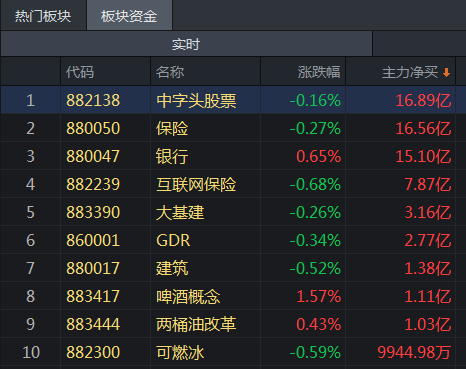Click the -0.34% change value
Screen dimensions: 466x369
coord(315,240)
